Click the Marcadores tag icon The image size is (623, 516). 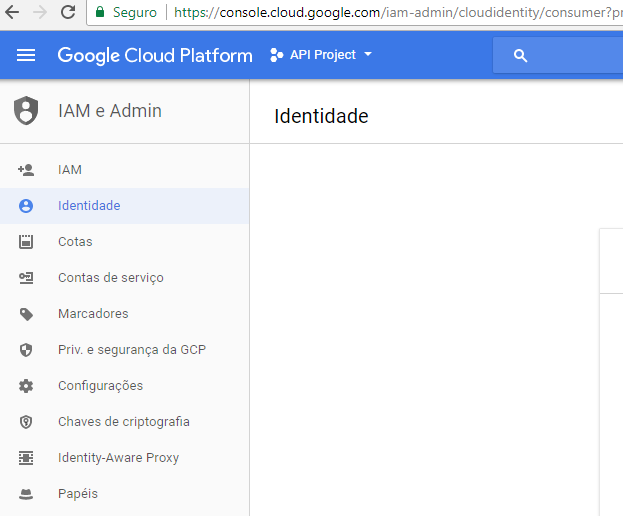coord(26,314)
